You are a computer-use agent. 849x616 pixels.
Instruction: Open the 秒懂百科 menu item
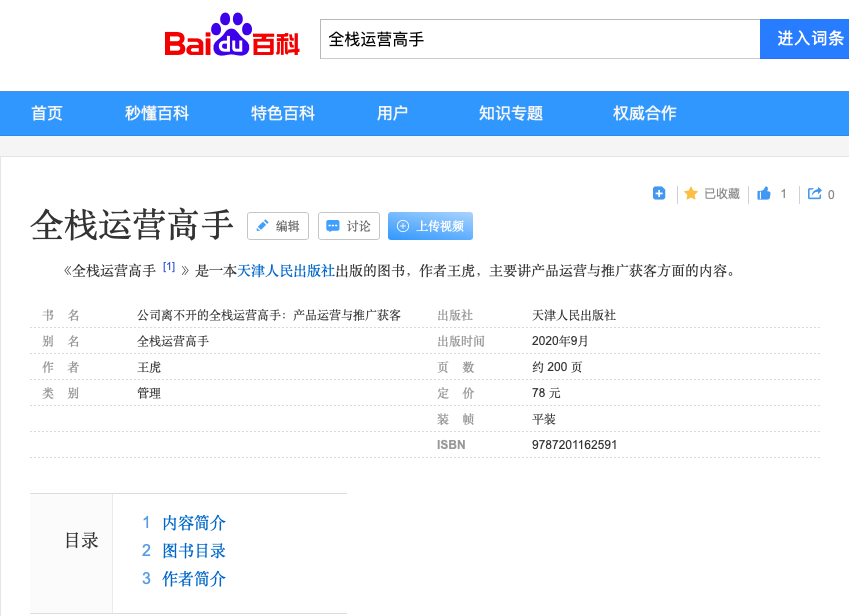point(157,113)
